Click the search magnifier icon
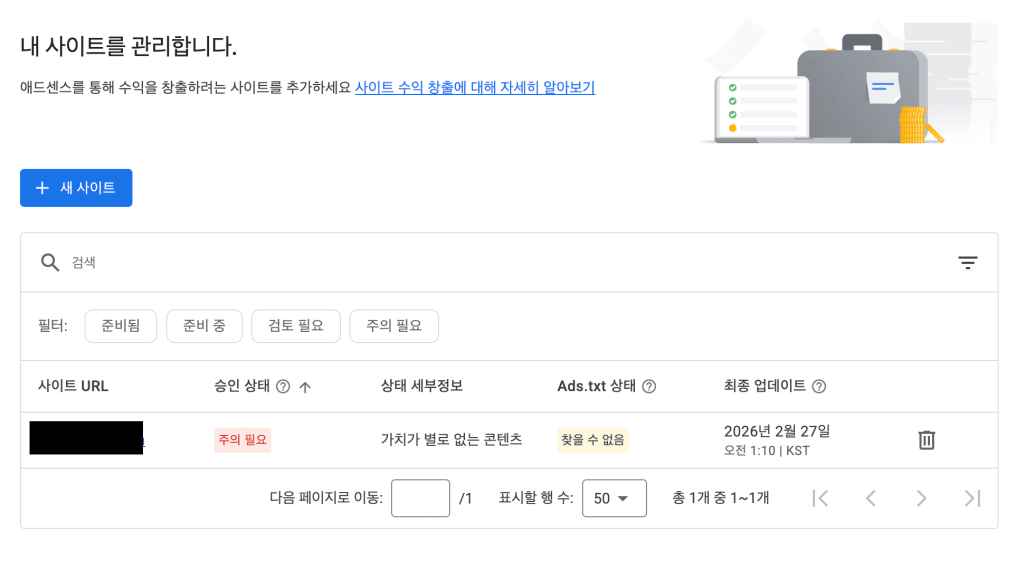The width and height of the screenshot is (1025, 588). tap(50, 263)
